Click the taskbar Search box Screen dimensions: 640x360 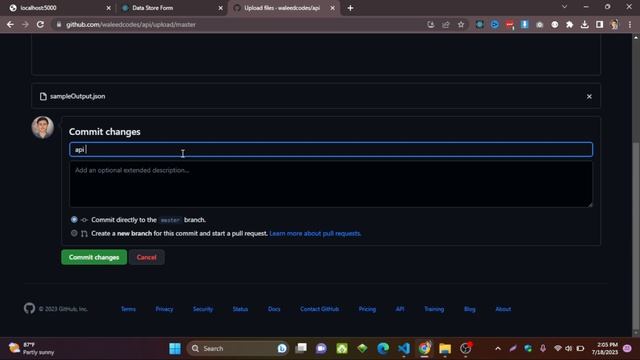pos(237,348)
